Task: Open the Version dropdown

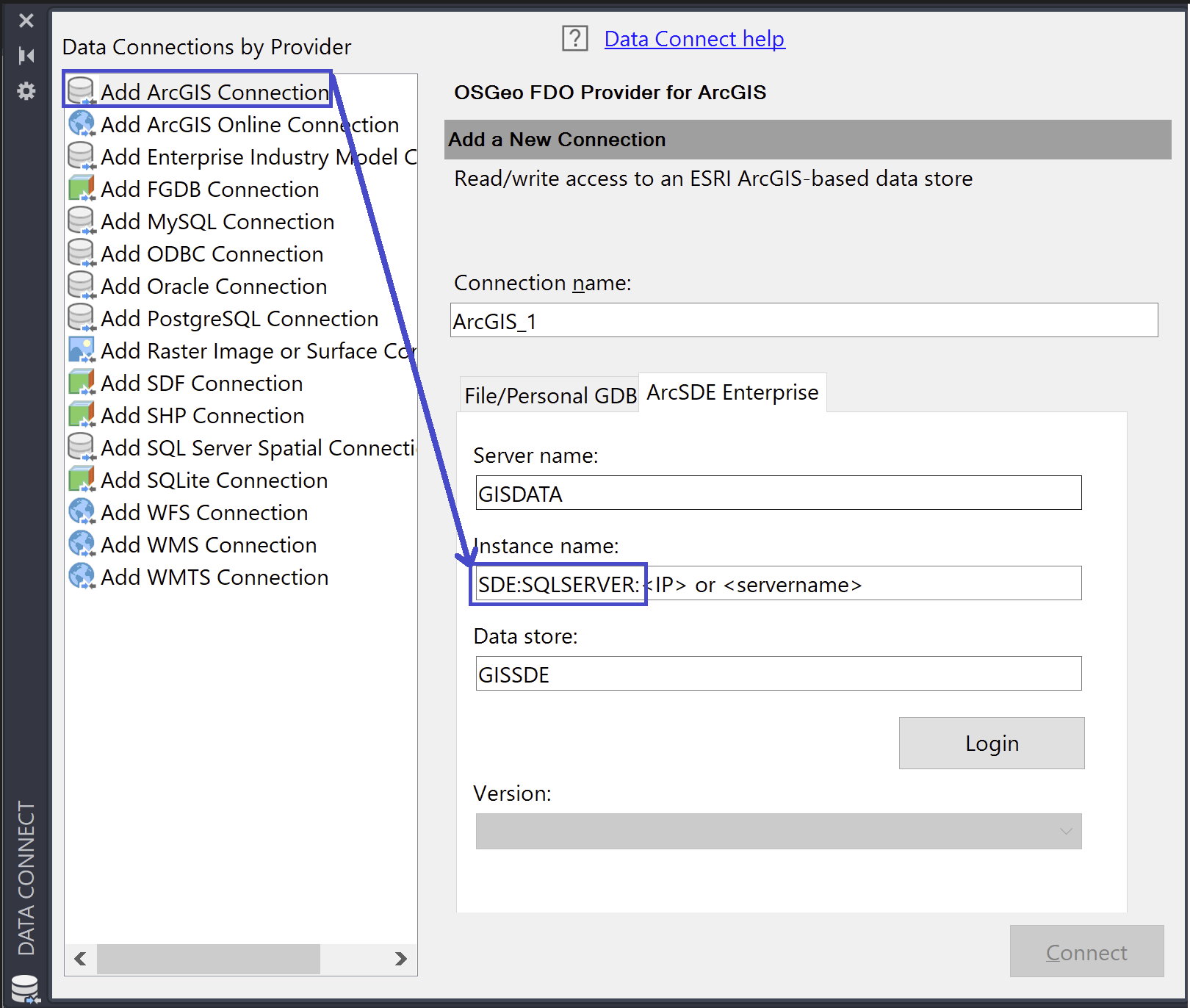Action: coord(779,832)
